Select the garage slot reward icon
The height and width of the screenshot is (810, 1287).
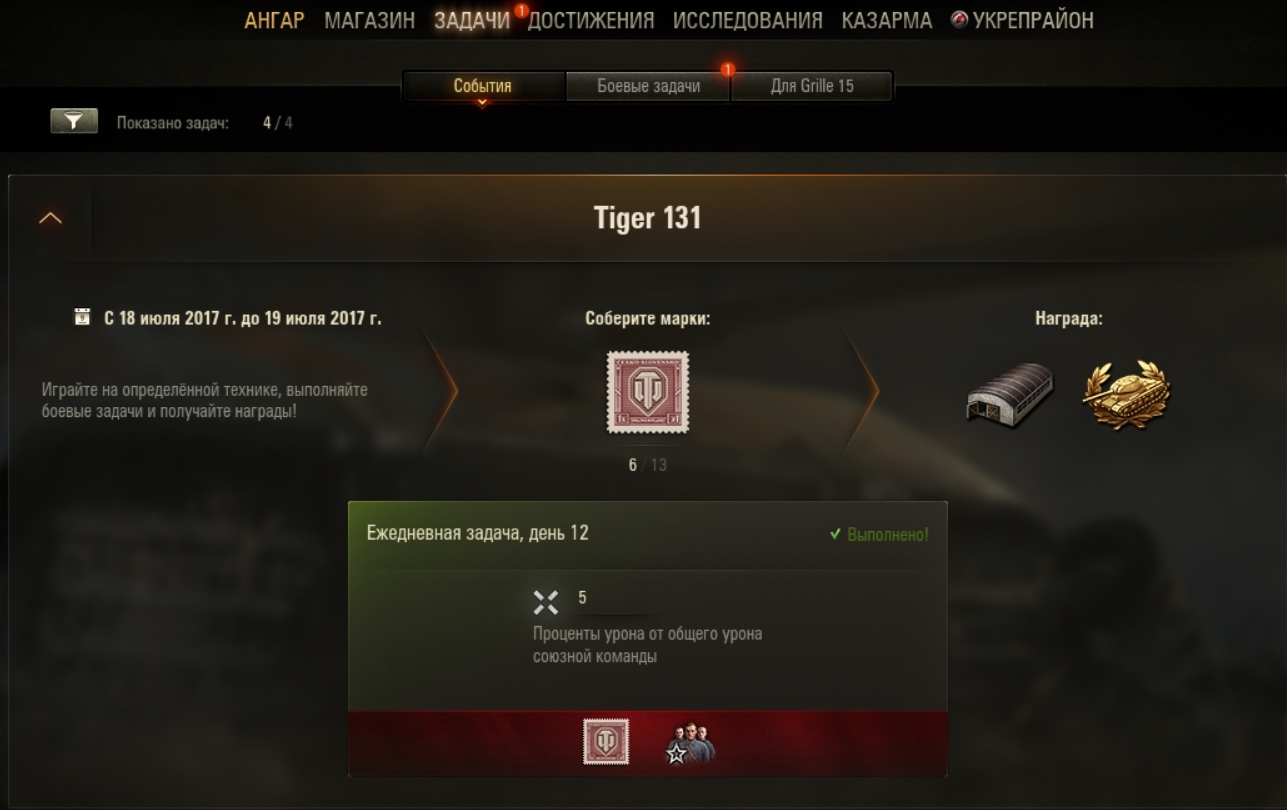1010,395
